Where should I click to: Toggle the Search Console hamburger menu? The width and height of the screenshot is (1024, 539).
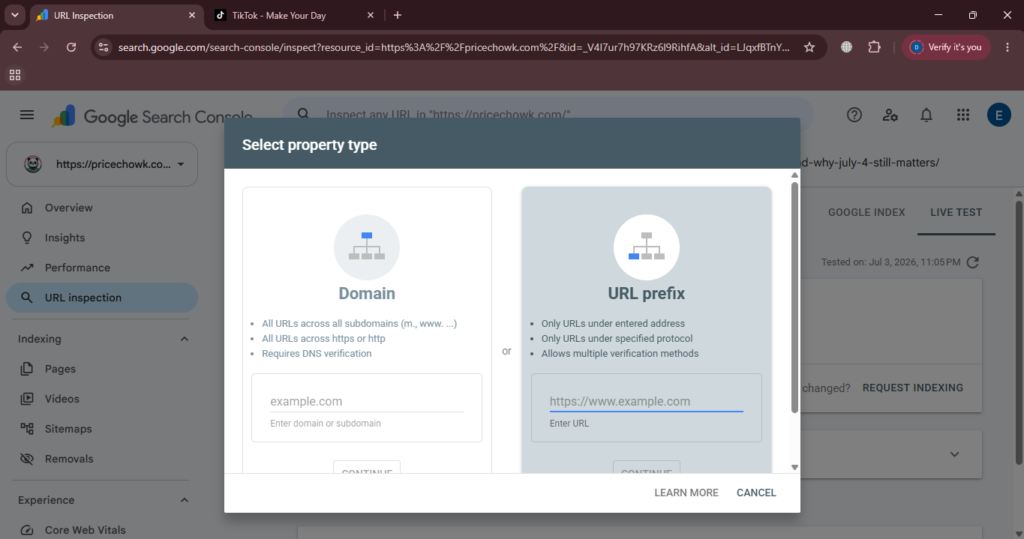point(27,115)
